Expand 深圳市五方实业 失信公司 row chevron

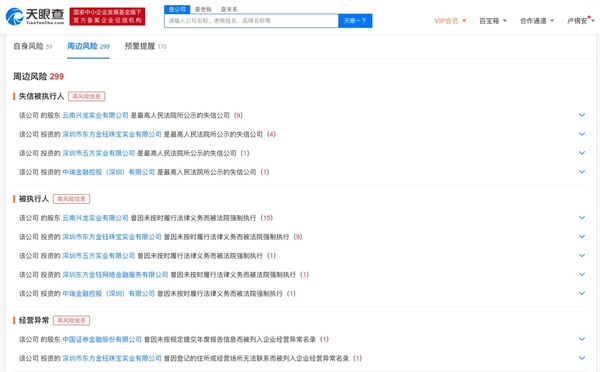point(582,153)
